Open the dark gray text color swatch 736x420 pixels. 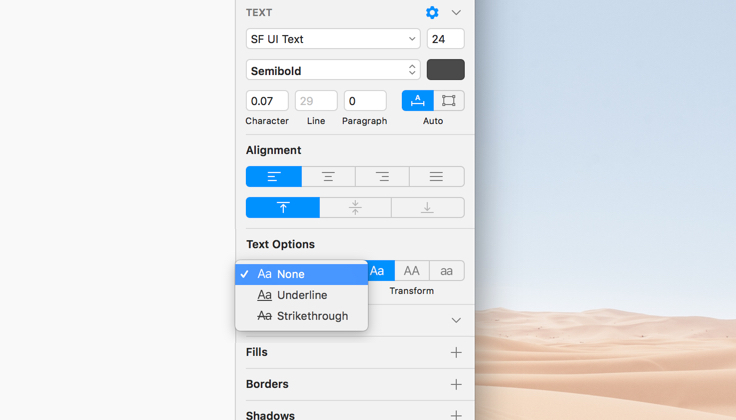click(x=445, y=70)
